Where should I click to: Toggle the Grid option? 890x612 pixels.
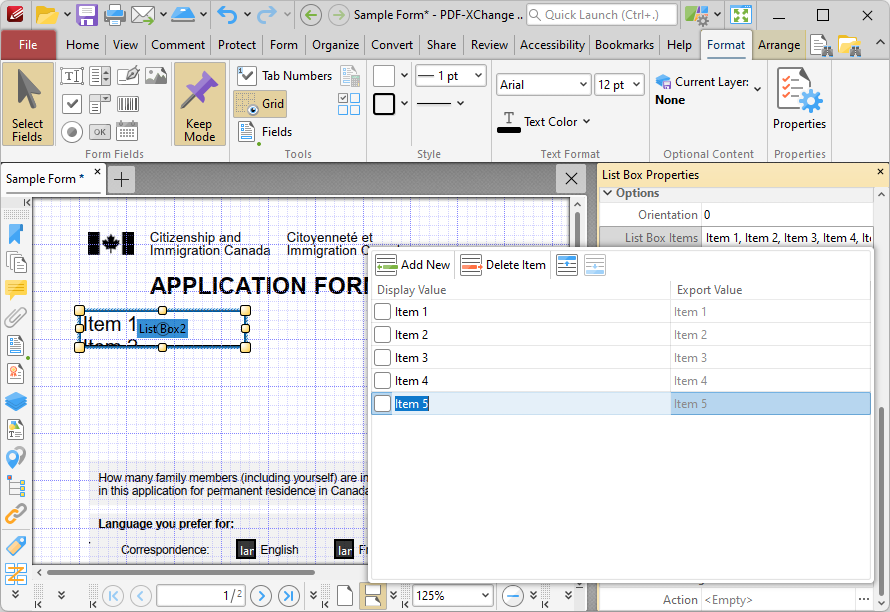point(260,104)
